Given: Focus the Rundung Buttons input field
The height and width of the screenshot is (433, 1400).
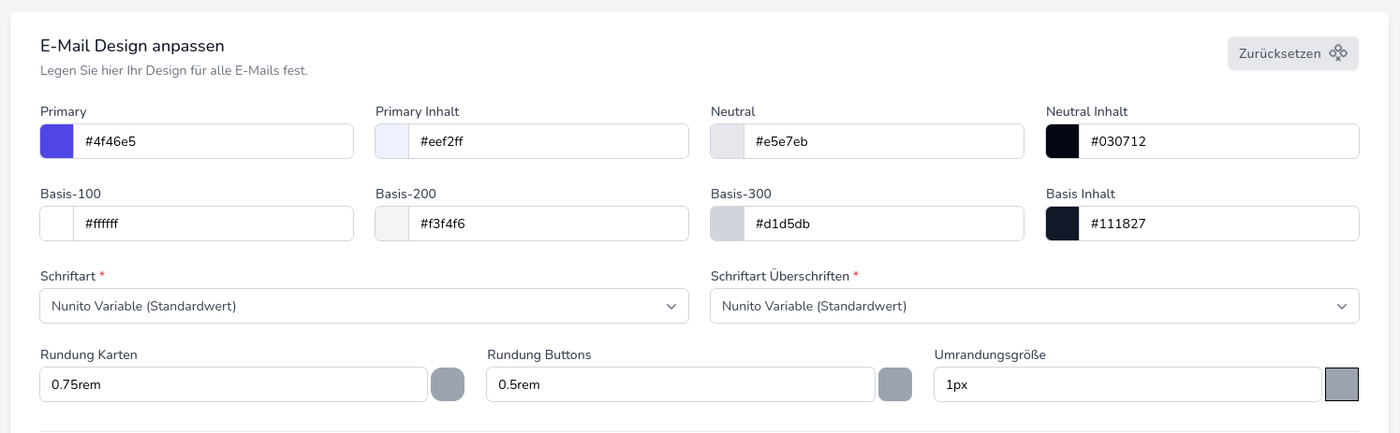Looking at the screenshot, I should 680,385.
